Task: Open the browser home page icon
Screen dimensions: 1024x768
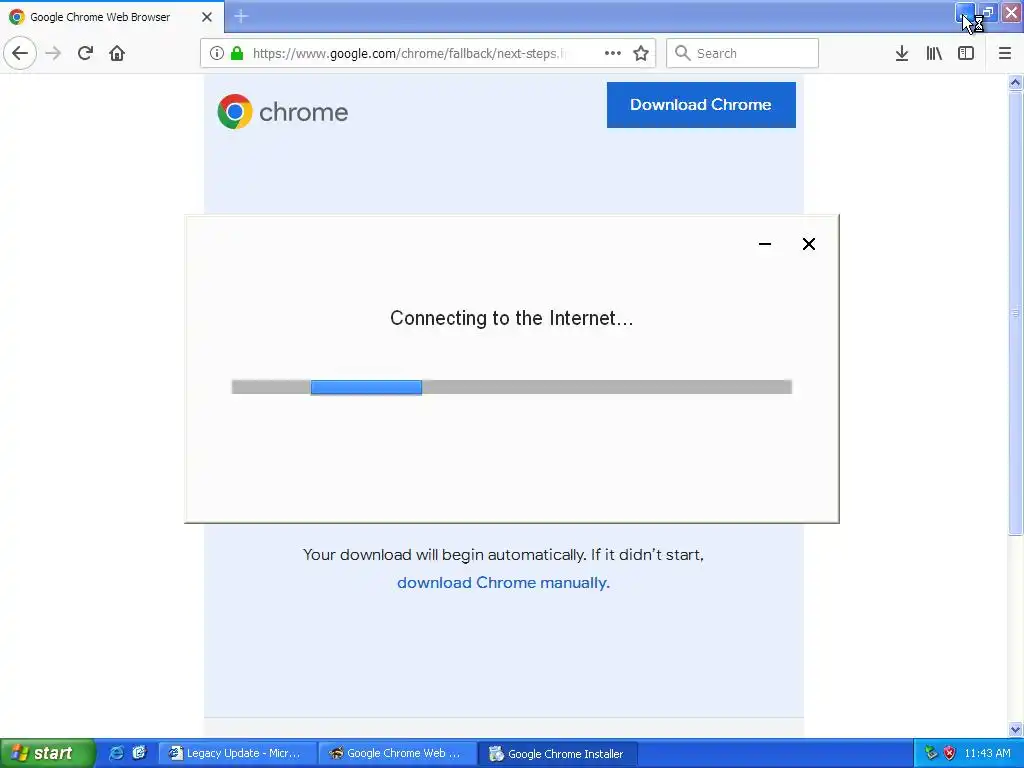Action: [117, 53]
